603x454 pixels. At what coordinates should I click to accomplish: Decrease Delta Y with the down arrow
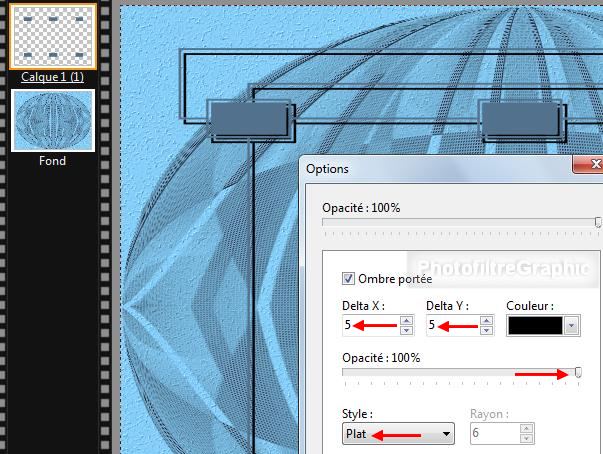click(487, 330)
